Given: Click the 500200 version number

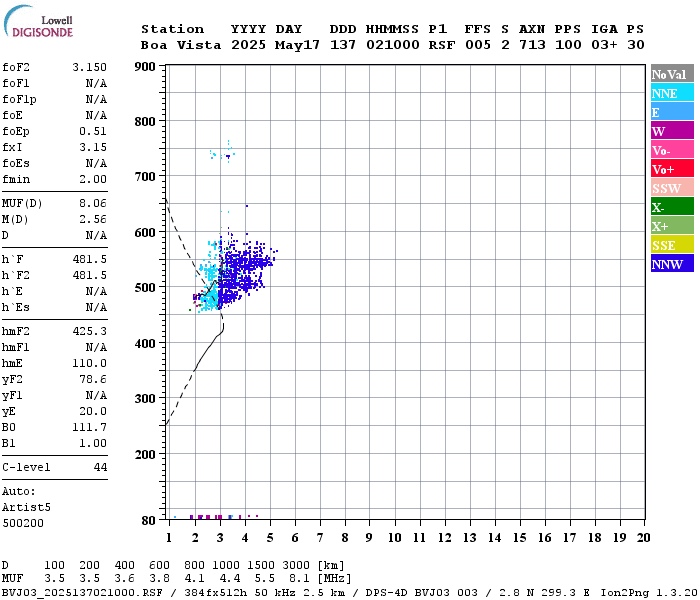Looking at the screenshot, I should [x=23, y=523].
